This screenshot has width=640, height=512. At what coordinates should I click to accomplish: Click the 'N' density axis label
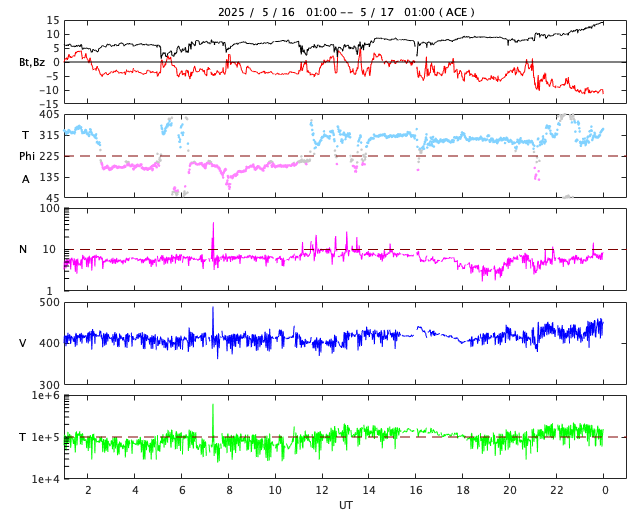23,249
